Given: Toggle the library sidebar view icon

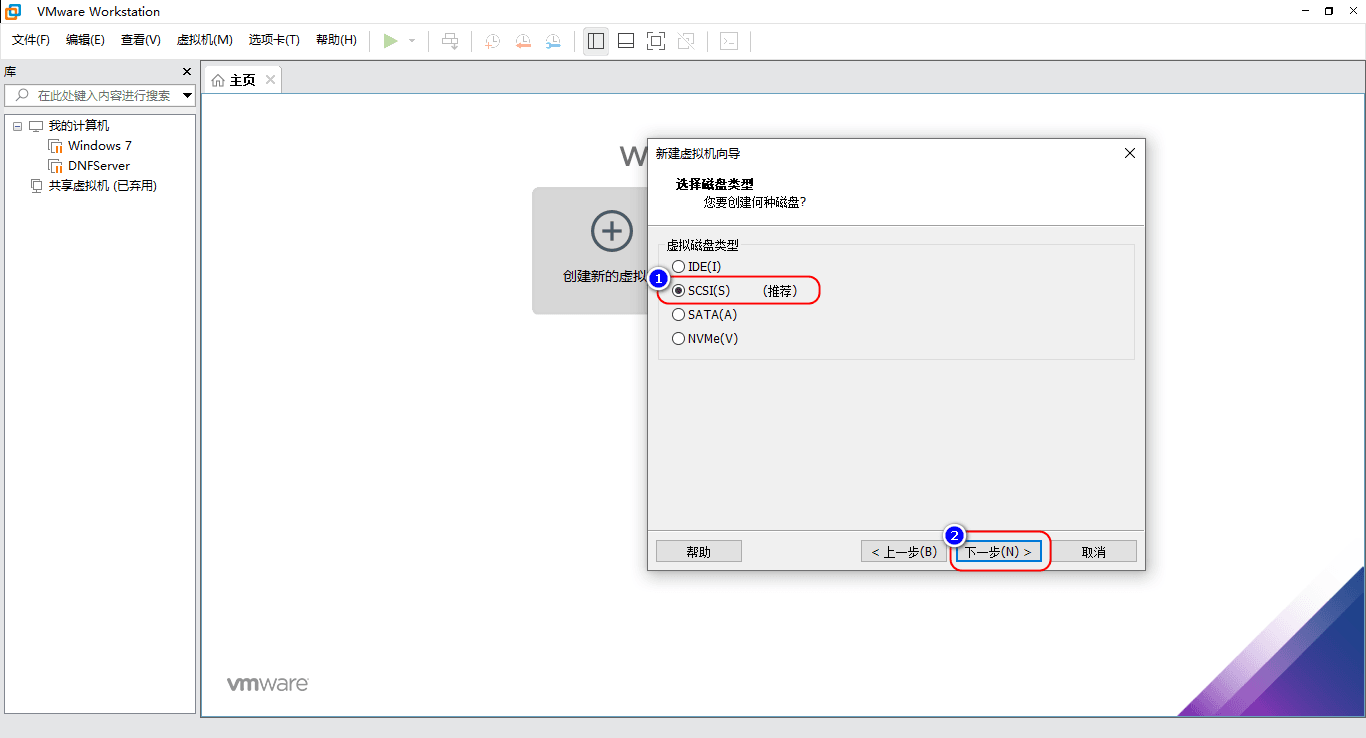Looking at the screenshot, I should [596, 41].
